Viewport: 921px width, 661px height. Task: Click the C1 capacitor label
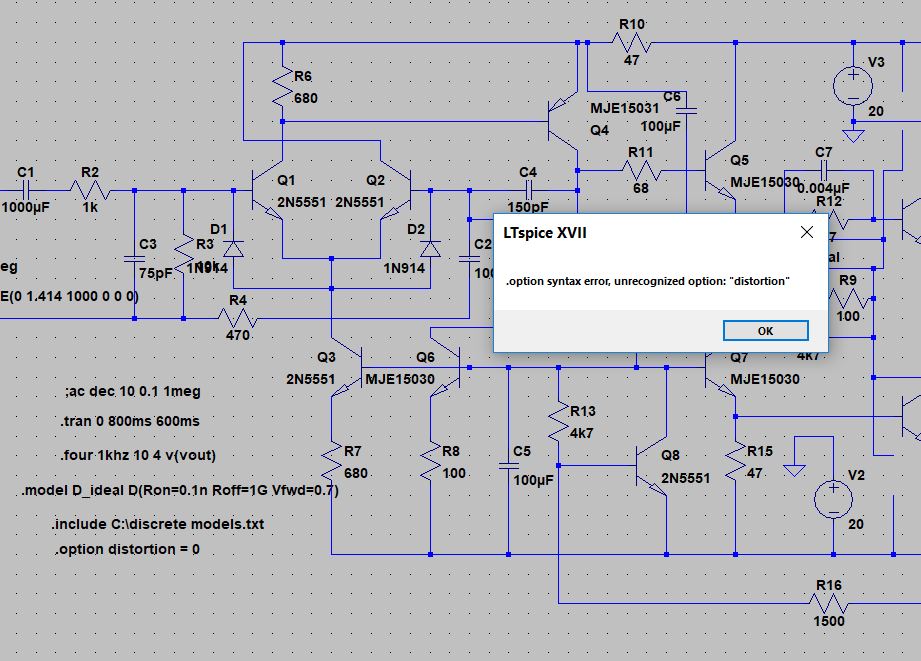click(x=25, y=172)
